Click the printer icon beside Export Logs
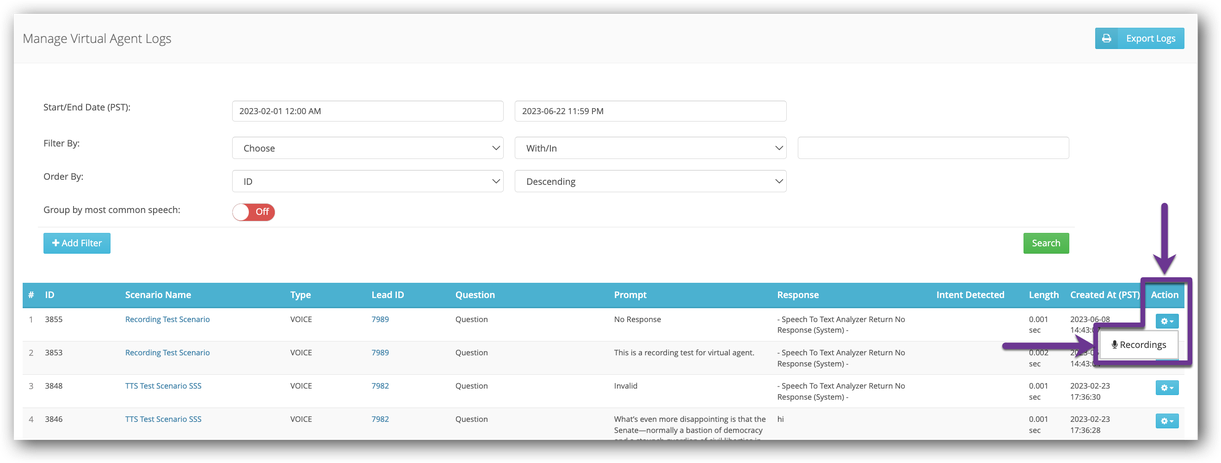The height and width of the screenshot is (463, 1221). point(1107,39)
